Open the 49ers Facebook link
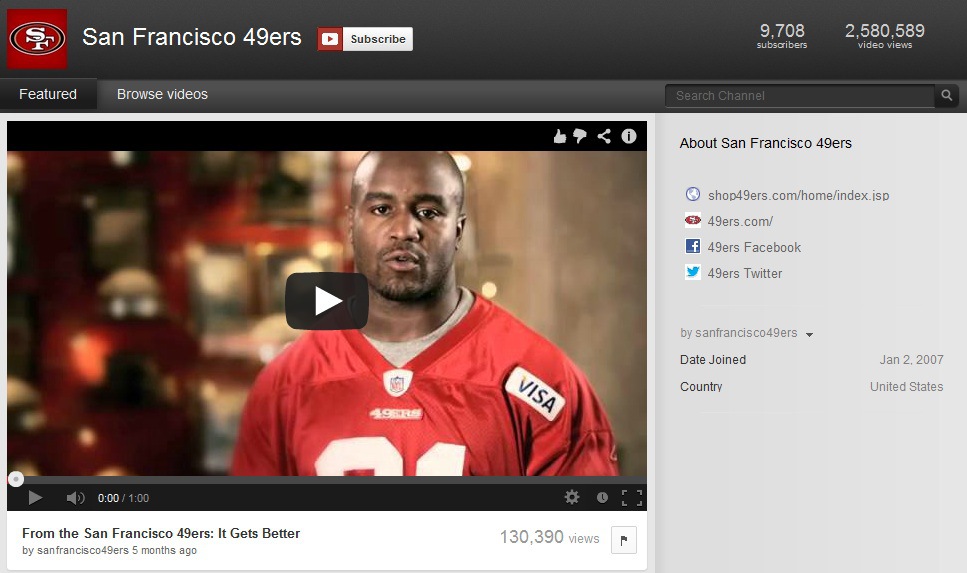Screen dimensions: 967x573 point(754,247)
